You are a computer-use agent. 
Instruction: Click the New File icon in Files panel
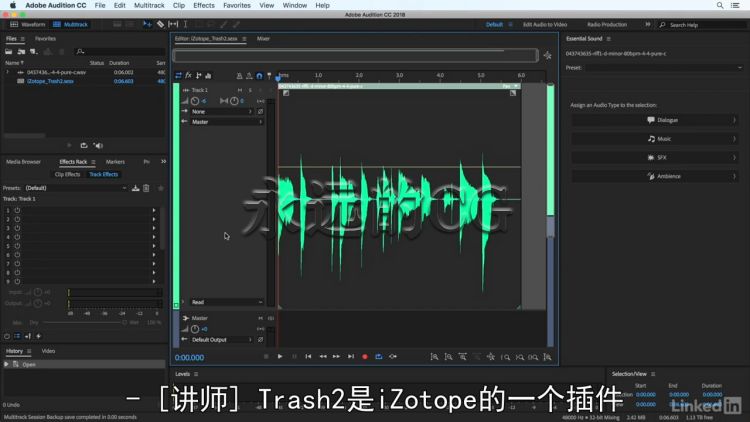33,51
